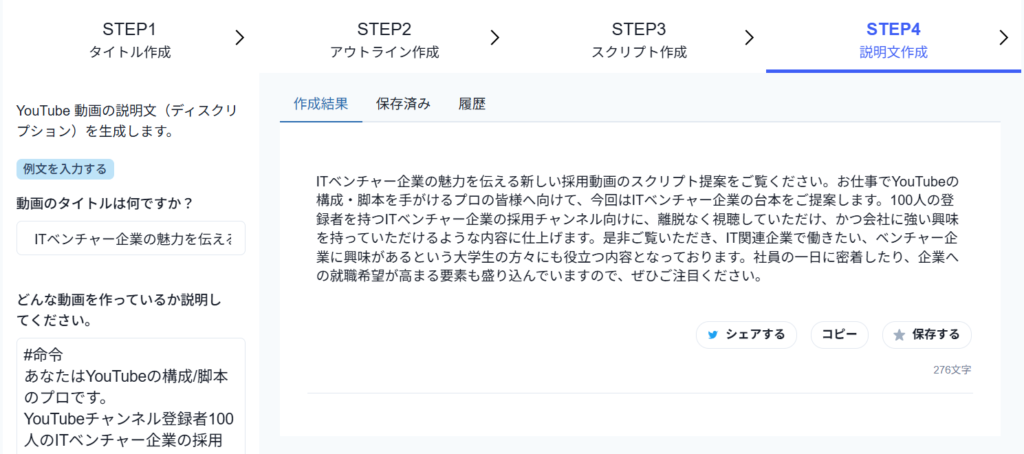This screenshot has width=1024, height=454.
Task: Open STEP2 アウトライン作成
Action: 384,39
